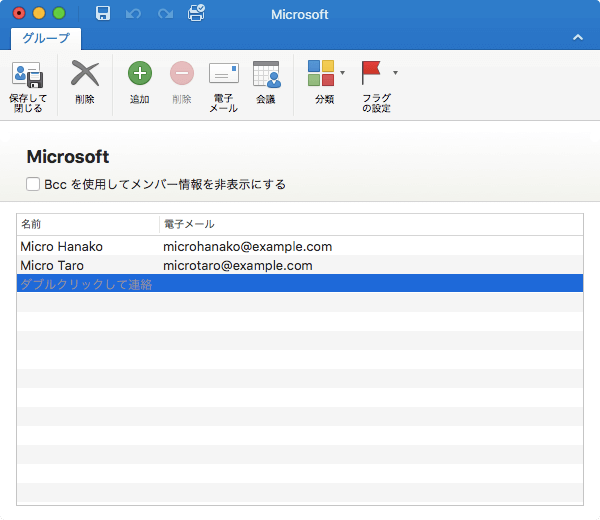Image resolution: width=600 pixels, height=520 pixels.
Task: Click the save icon in title bar
Action: (103, 14)
